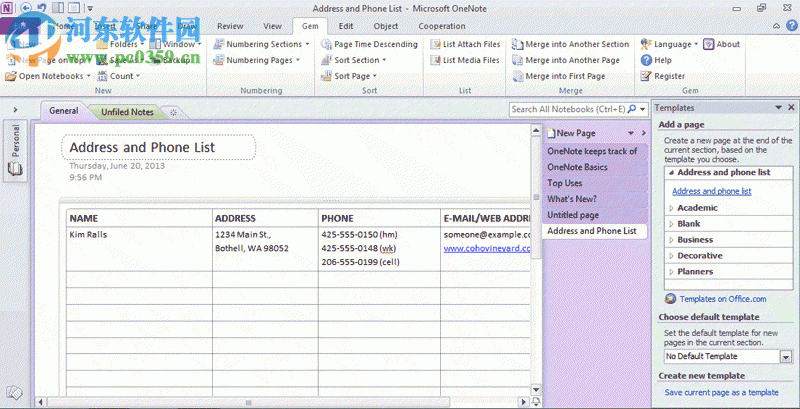Click the Kim Ralls name cell
The image size is (800, 409).
pyautogui.click(x=139, y=249)
